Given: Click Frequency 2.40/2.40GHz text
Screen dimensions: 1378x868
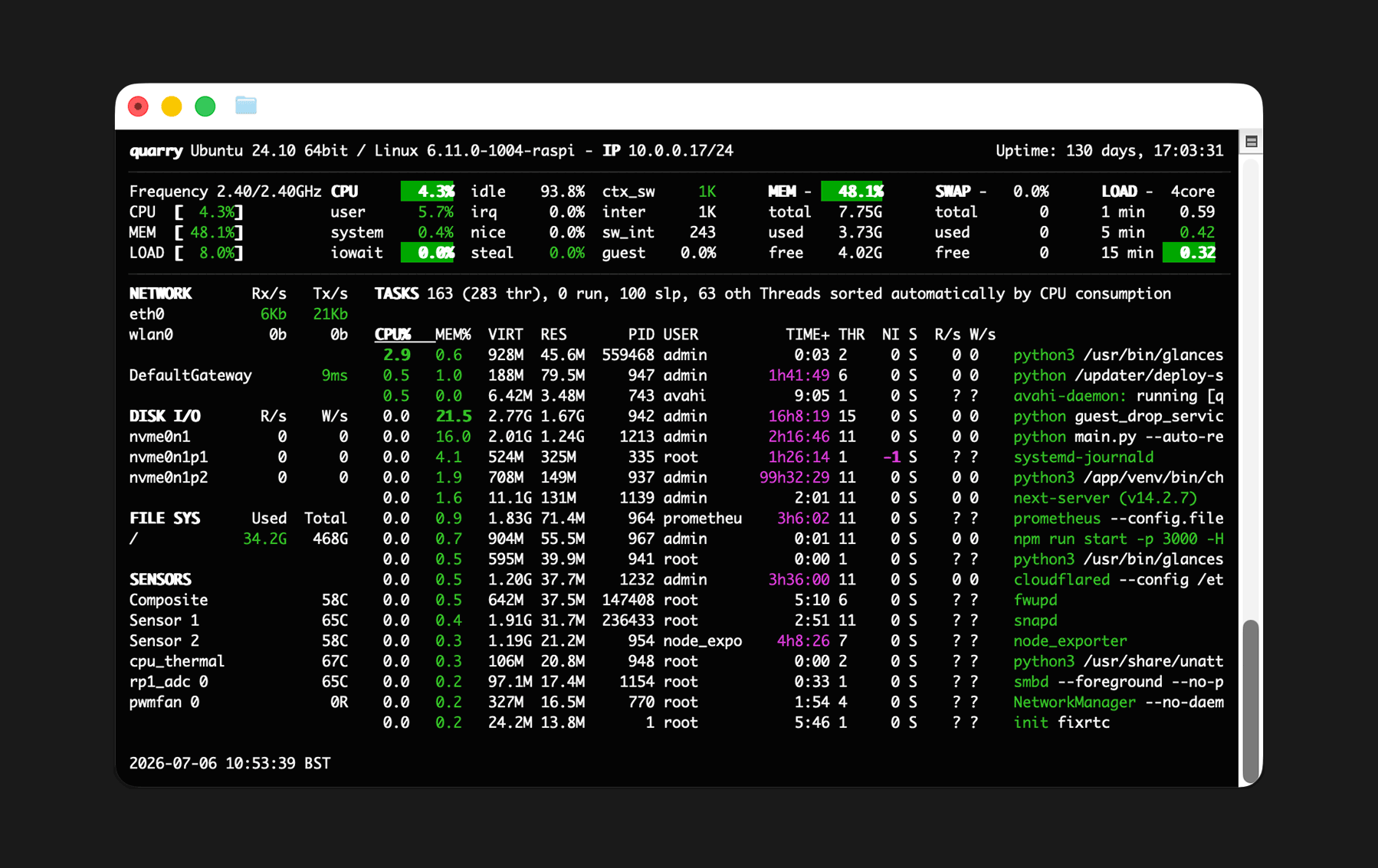Looking at the screenshot, I should tap(225, 192).
